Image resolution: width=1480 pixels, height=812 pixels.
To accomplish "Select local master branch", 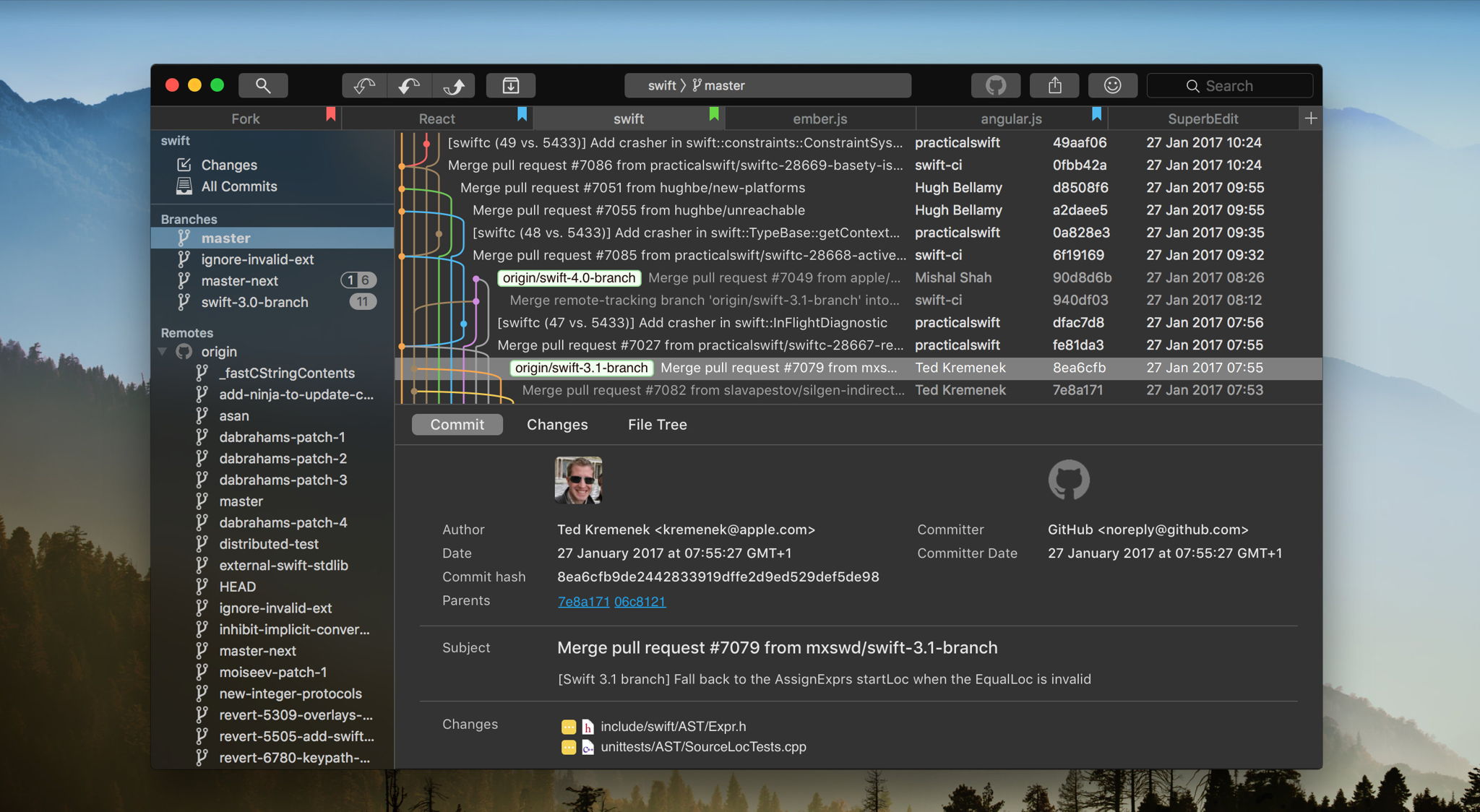I will click(x=272, y=238).
